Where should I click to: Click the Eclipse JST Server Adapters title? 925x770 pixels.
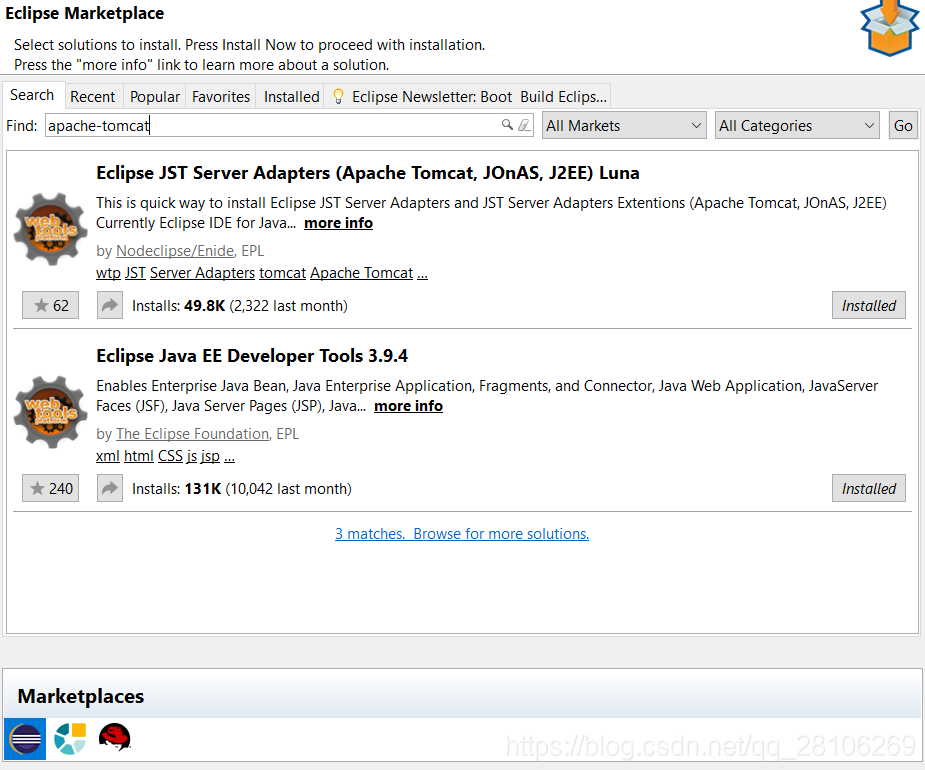[x=368, y=173]
